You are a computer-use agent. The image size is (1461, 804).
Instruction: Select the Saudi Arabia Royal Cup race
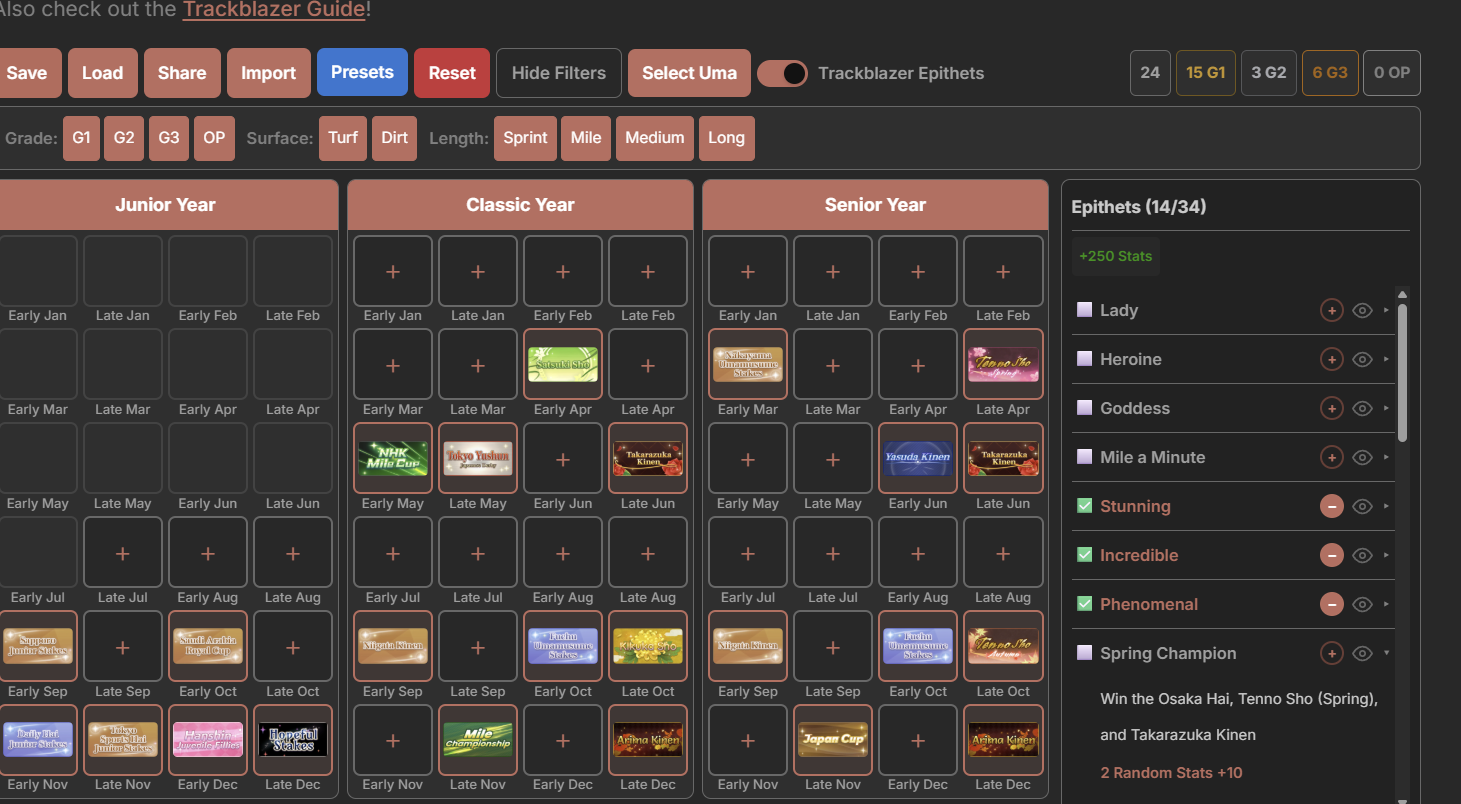click(x=208, y=647)
